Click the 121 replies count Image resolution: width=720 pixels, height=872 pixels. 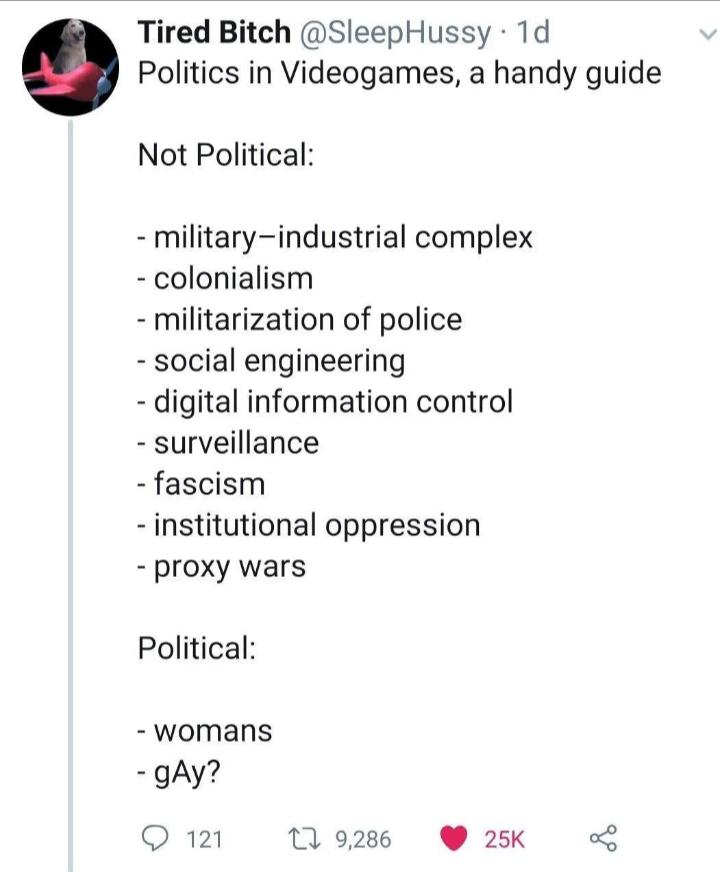206,839
